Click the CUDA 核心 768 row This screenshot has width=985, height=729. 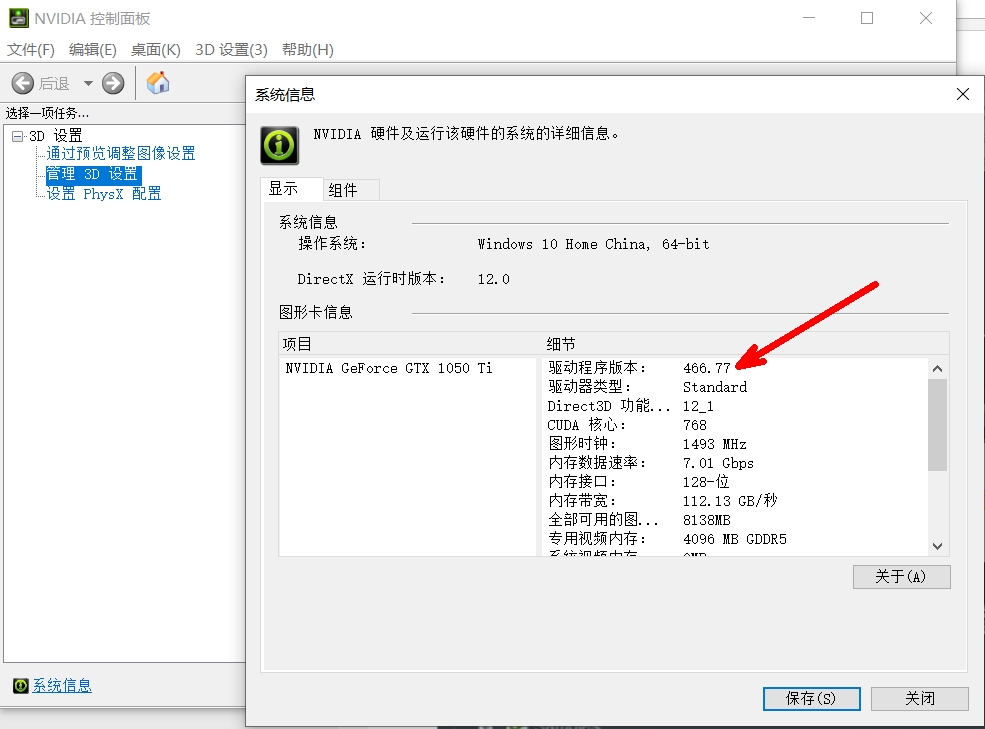point(628,425)
